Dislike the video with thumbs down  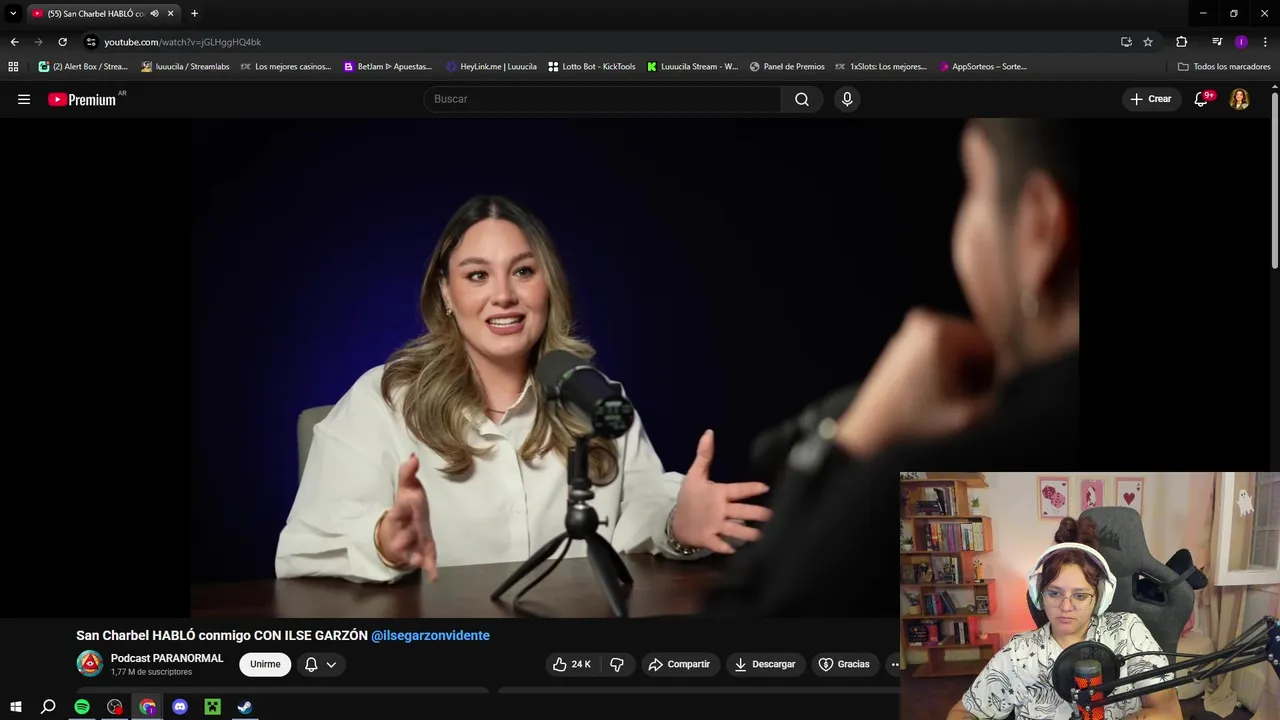[617, 664]
